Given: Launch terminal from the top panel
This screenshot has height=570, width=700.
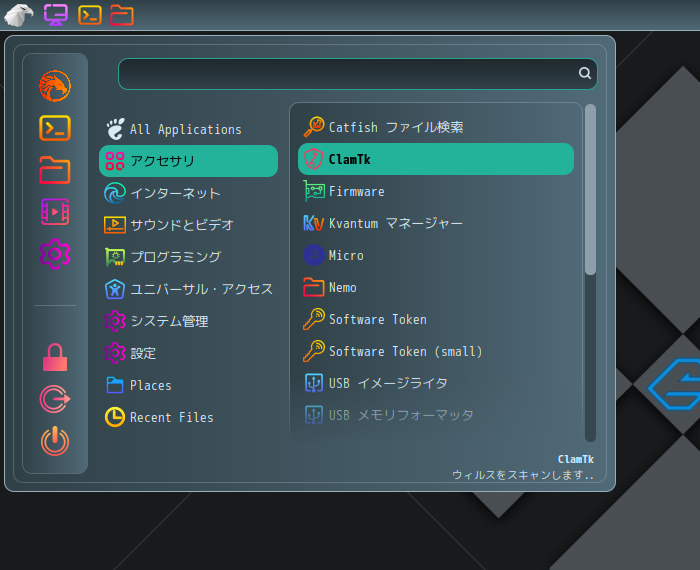Looking at the screenshot, I should tap(90, 15).
